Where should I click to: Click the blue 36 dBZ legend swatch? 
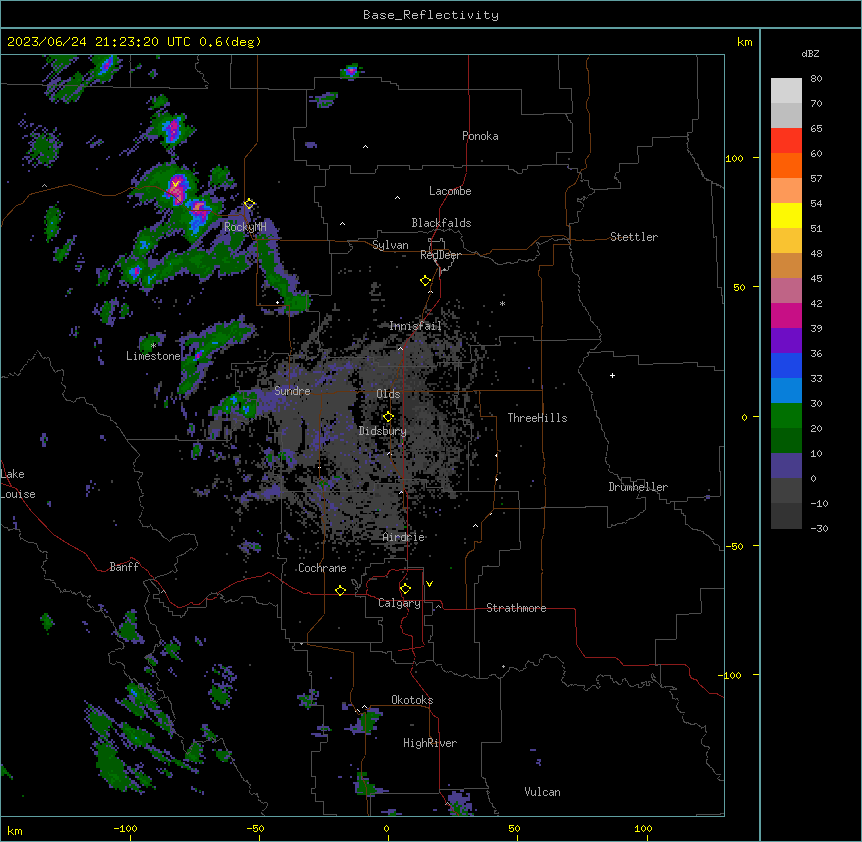pos(786,365)
